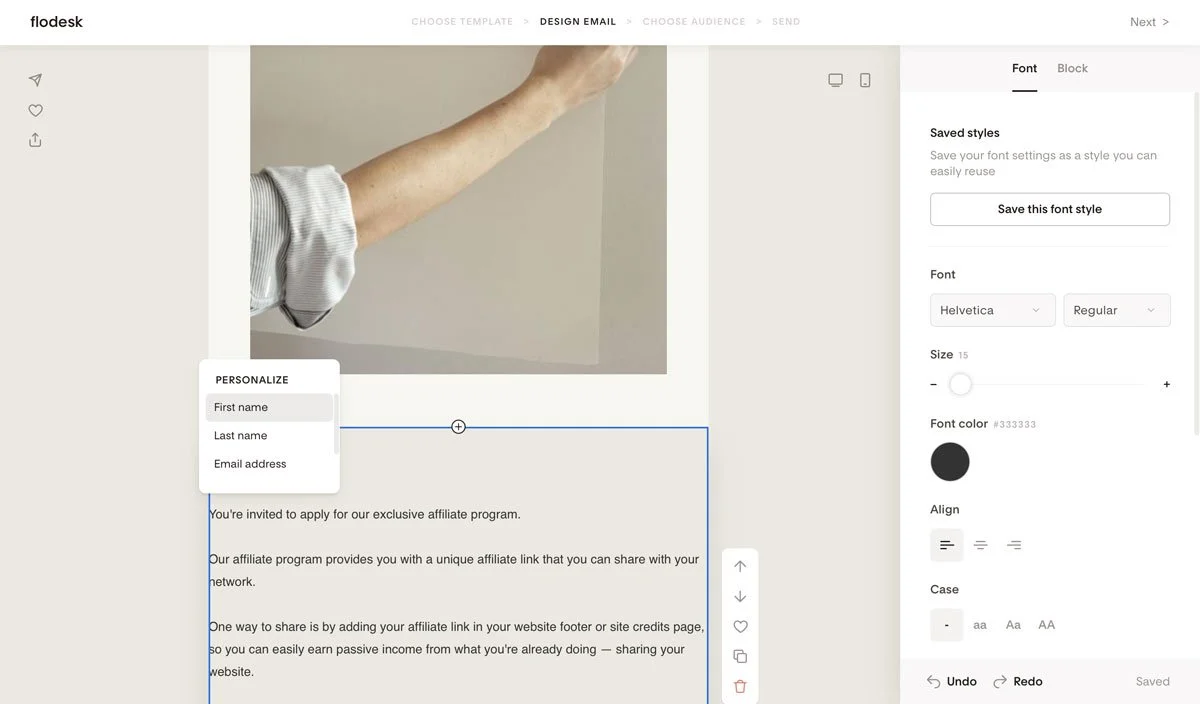Open the Font tab
This screenshot has width=1200, height=704.
coord(1024,68)
